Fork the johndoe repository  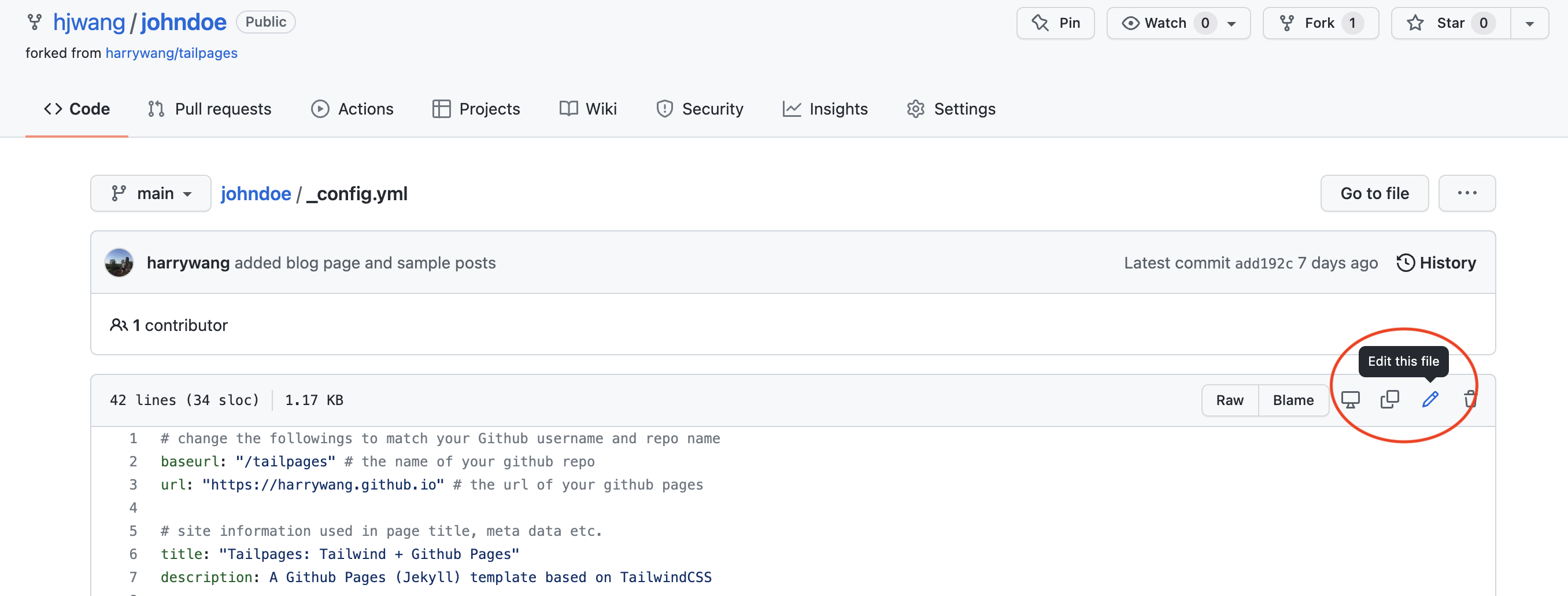click(x=1321, y=23)
